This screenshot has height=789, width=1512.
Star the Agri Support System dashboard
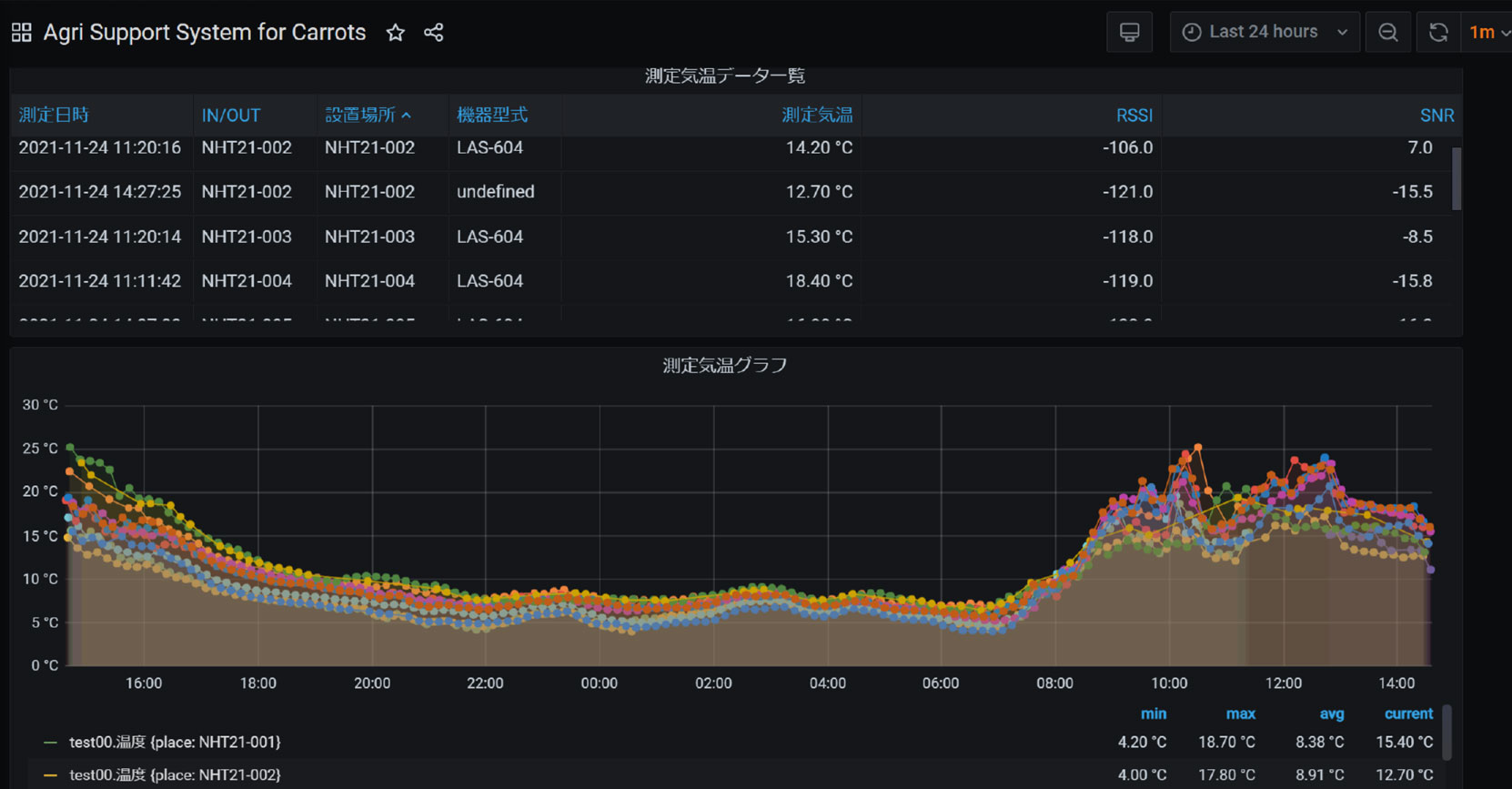click(395, 33)
